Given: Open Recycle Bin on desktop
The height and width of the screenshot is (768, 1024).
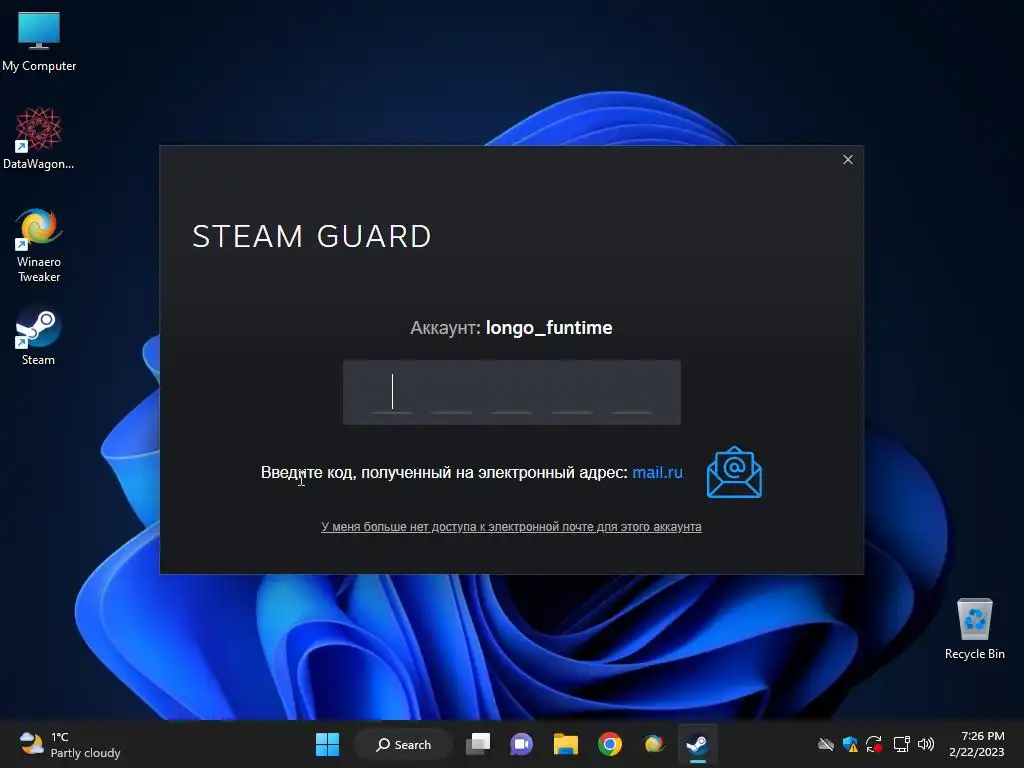Looking at the screenshot, I should (974, 629).
